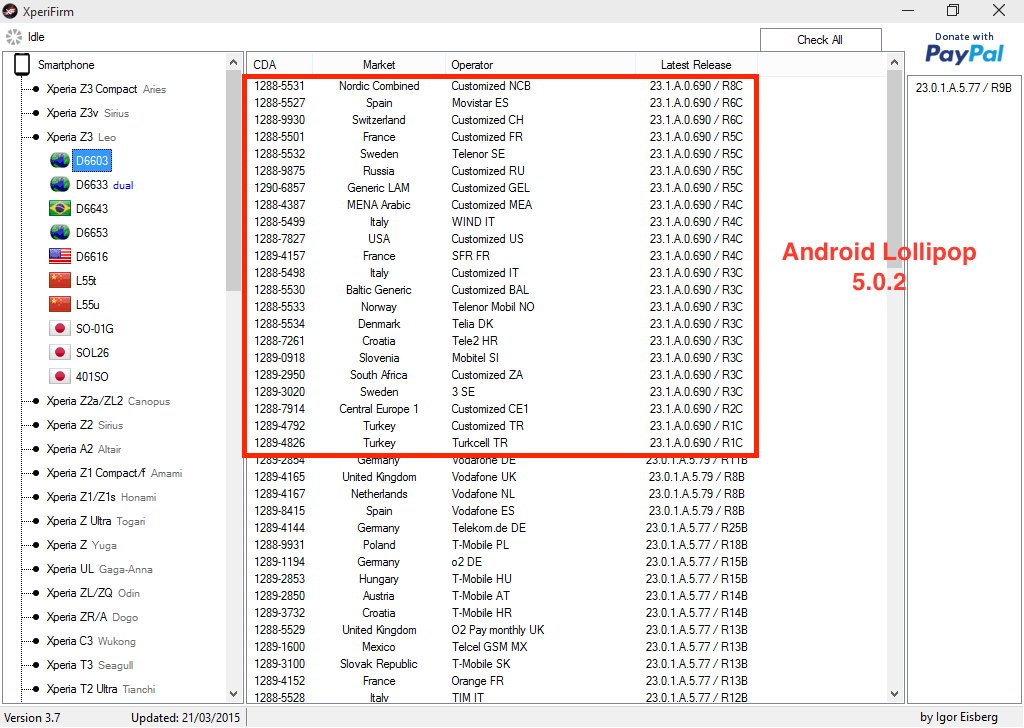Select the D6616 model entry
The image size is (1024, 728).
point(91,257)
